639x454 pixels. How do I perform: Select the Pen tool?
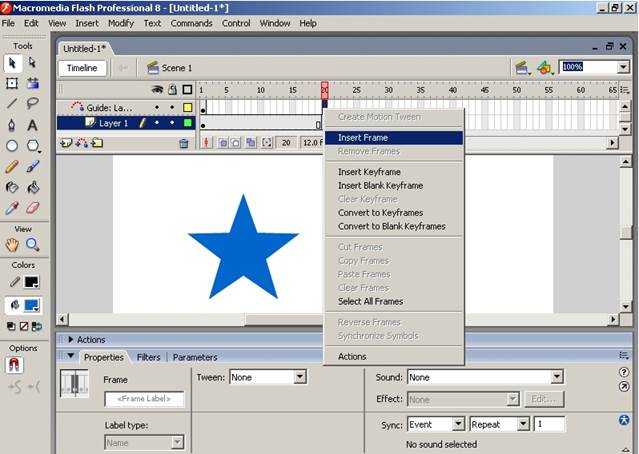12,125
